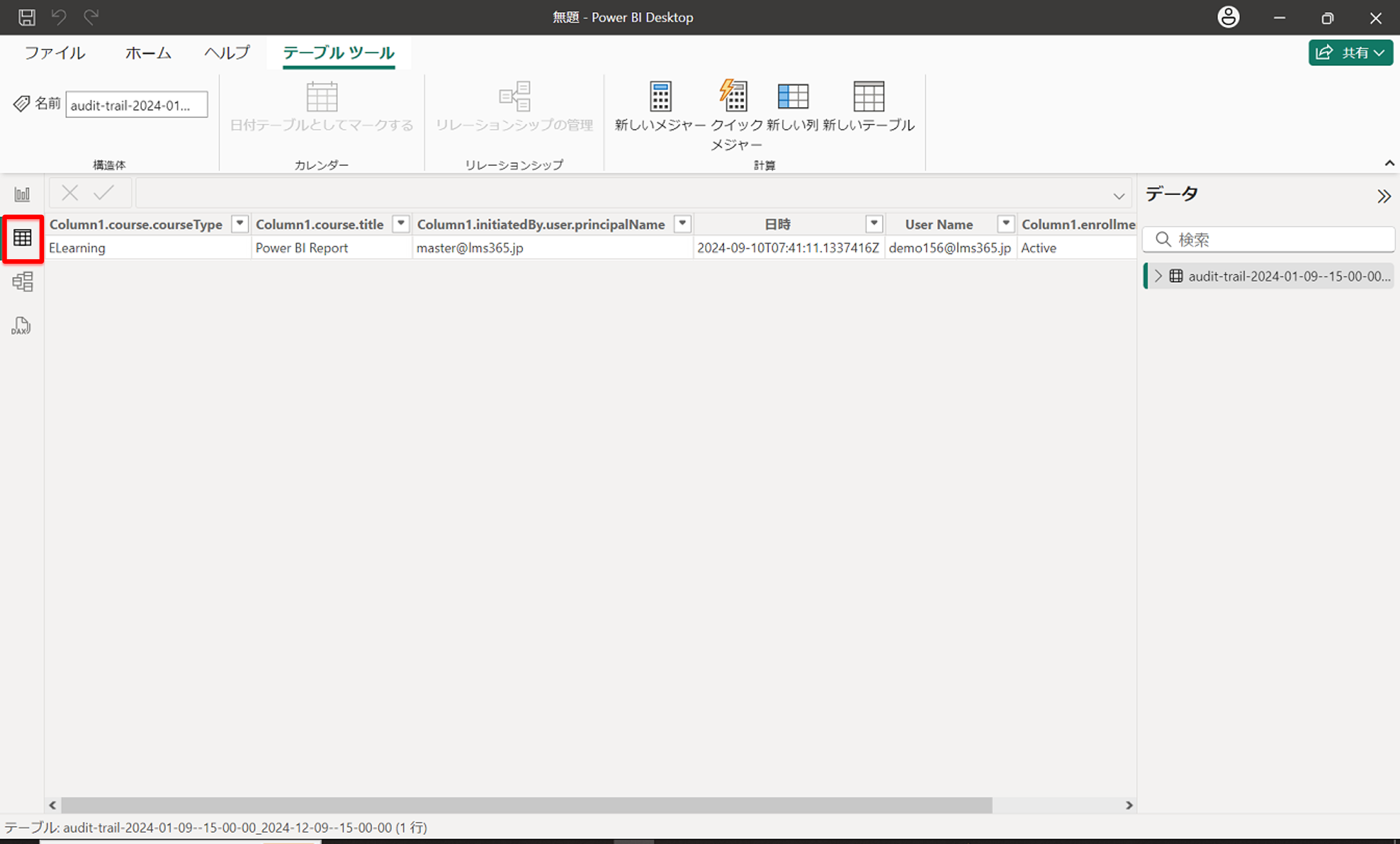The width and height of the screenshot is (1400, 844).
Task: Open the ファイル menu tab
Action: [55, 53]
